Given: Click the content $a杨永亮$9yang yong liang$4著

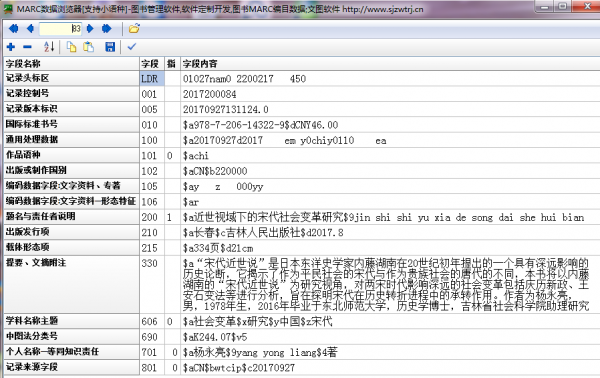Looking at the screenshot, I should [x=260, y=352].
